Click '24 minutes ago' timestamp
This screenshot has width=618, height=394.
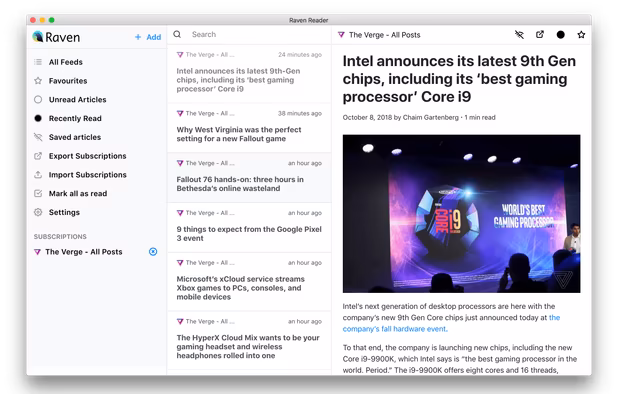(x=300, y=55)
